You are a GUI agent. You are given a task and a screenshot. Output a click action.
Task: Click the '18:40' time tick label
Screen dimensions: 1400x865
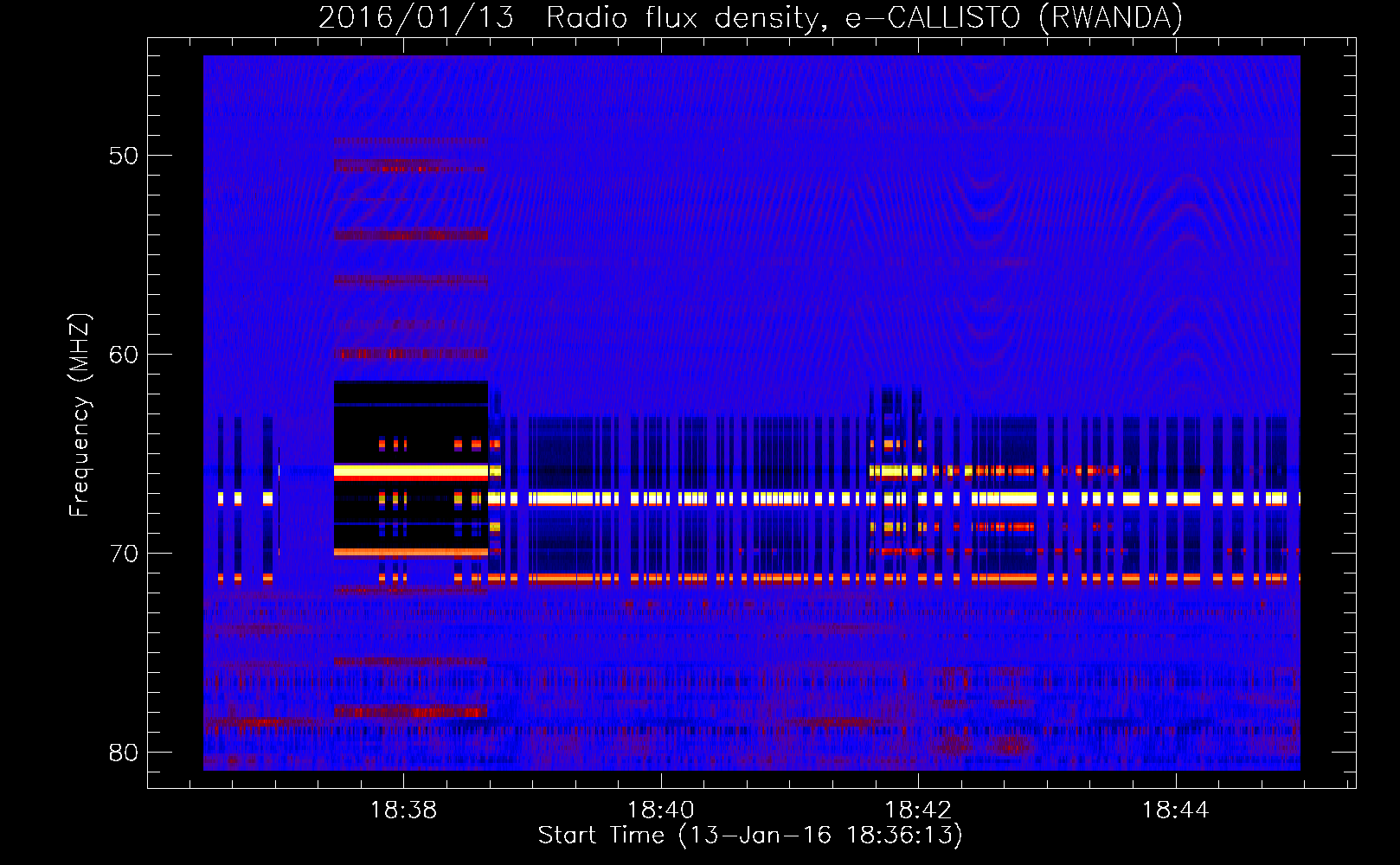pyautogui.click(x=660, y=810)
